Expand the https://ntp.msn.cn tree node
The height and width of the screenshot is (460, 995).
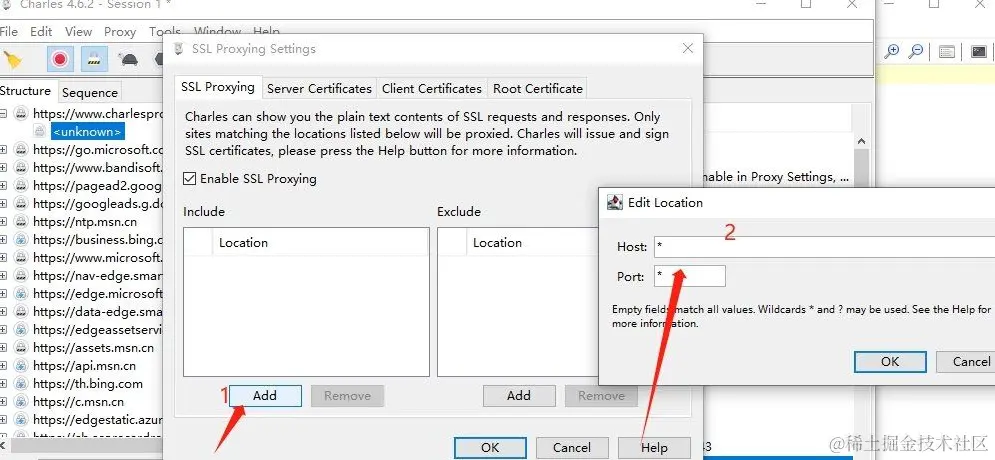4,222
